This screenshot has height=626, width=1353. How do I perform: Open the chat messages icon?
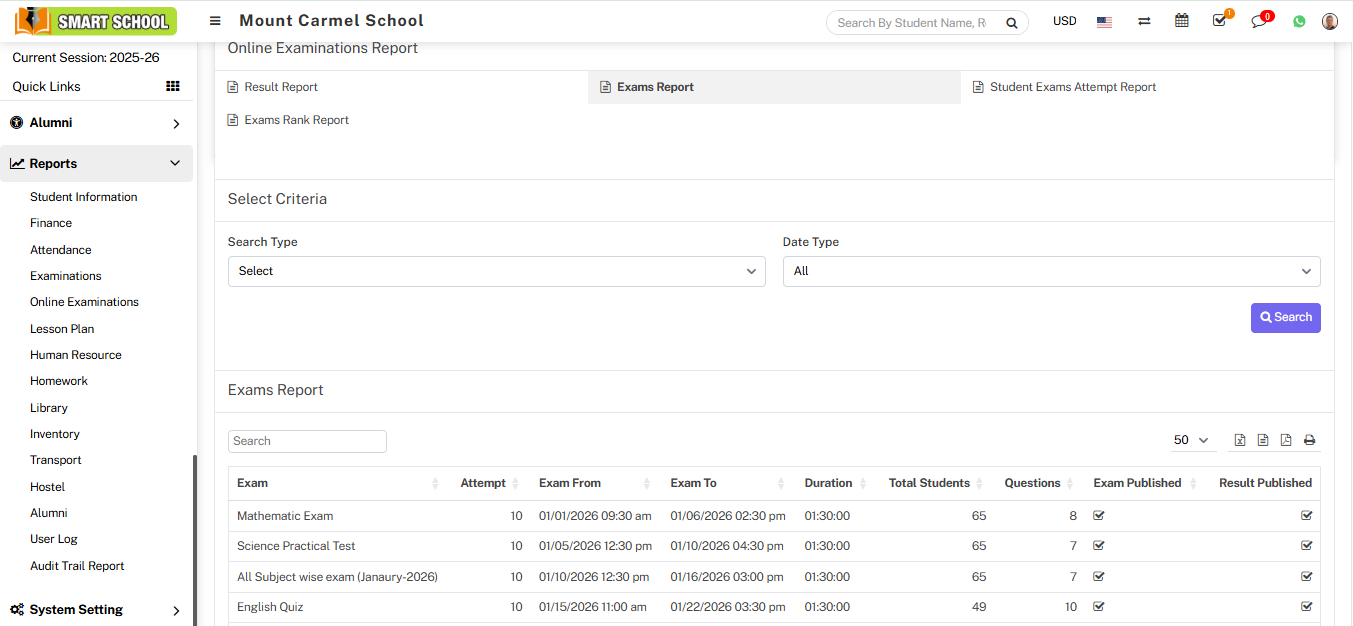click(x=1259, y=21)
